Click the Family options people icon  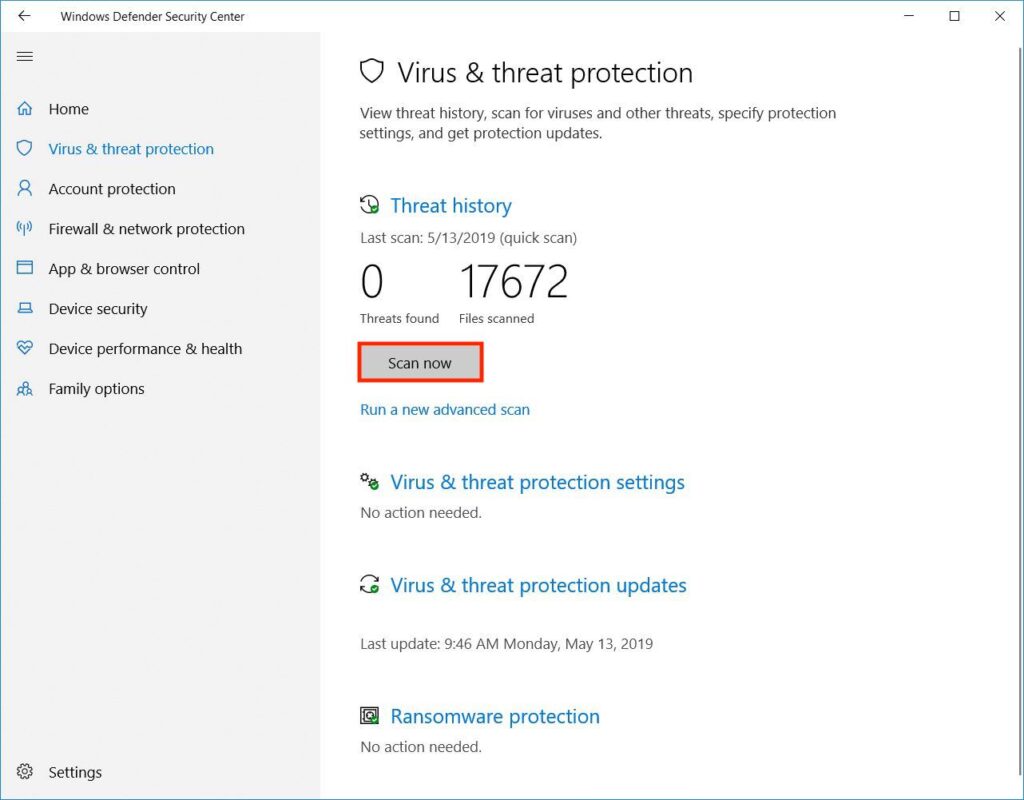[25, 389]
